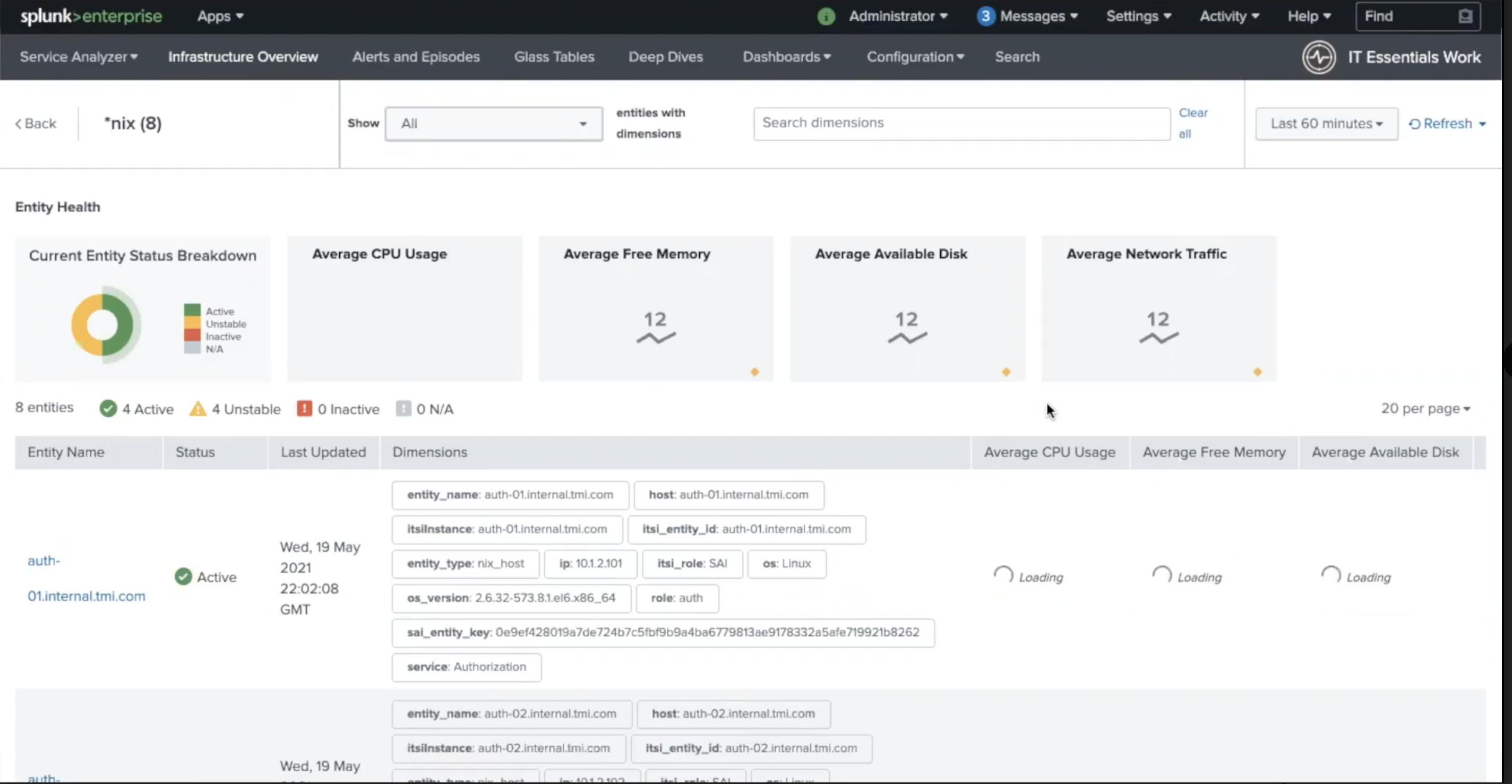Click the Active color swatch in the donut legend
1512x784 pixels.
194,311
